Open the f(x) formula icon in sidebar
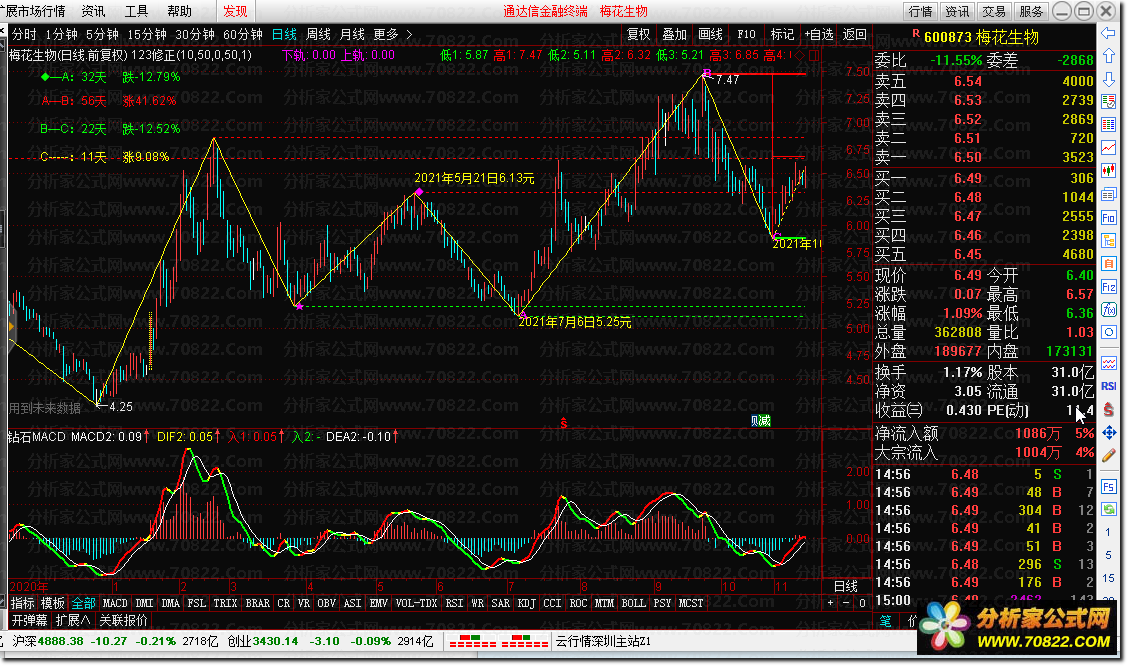 pyautogui.click(x=1108, y=310)
